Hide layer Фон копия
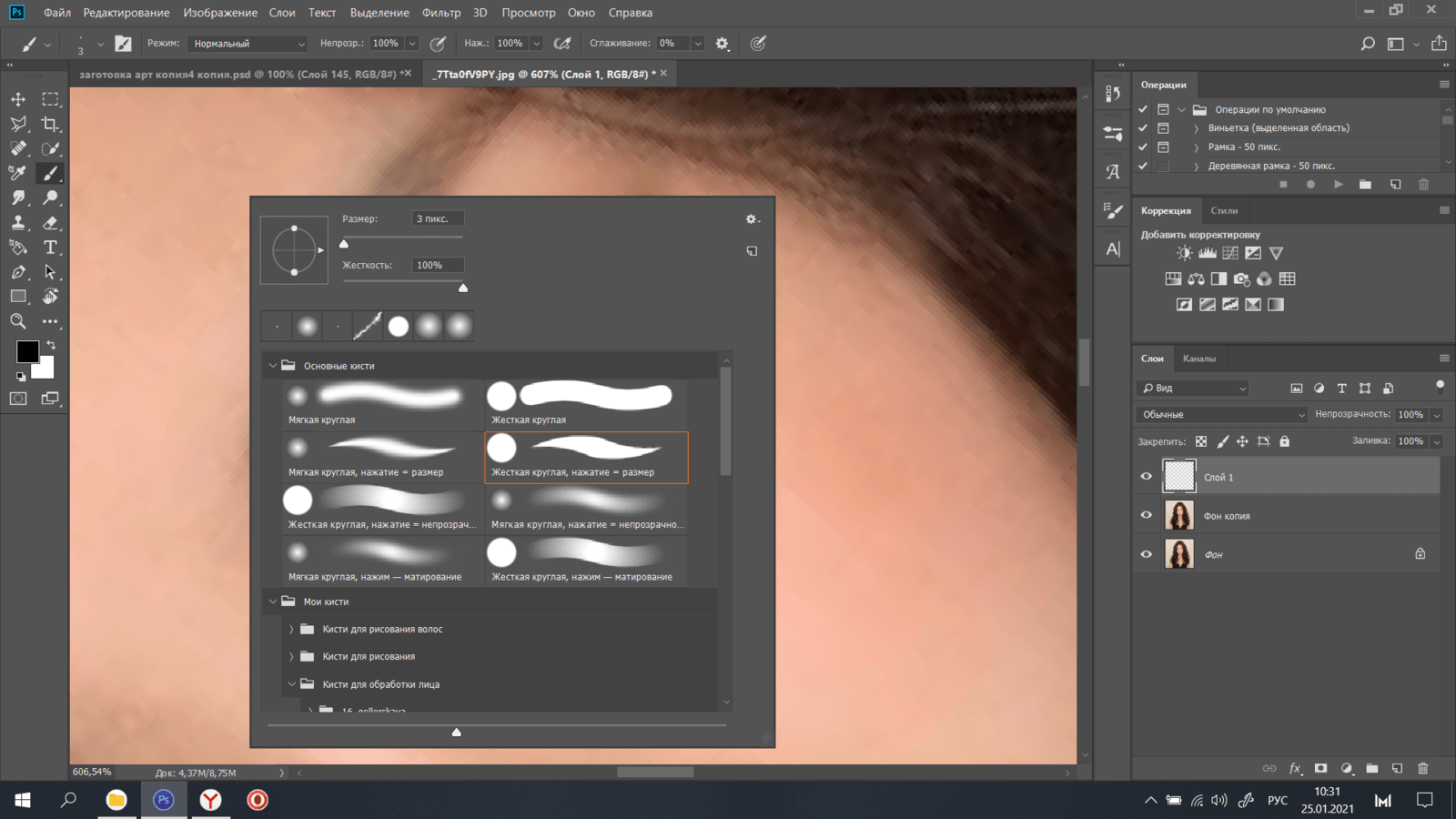The width and height of the screenshot is (1456, 819). point(1147,515)
